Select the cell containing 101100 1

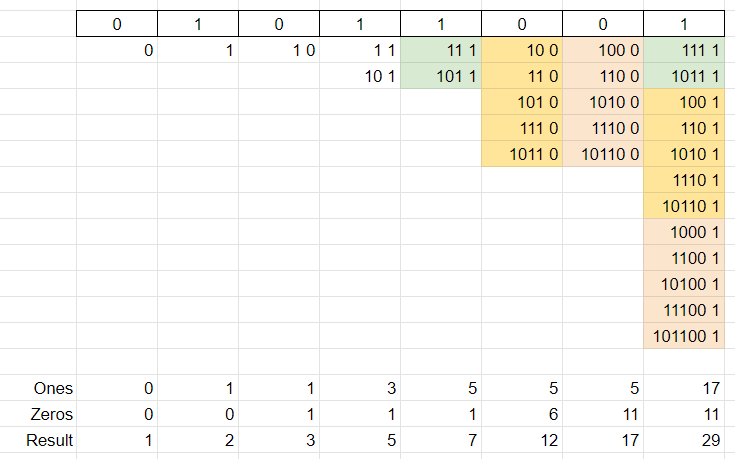(x=684, y=336)
